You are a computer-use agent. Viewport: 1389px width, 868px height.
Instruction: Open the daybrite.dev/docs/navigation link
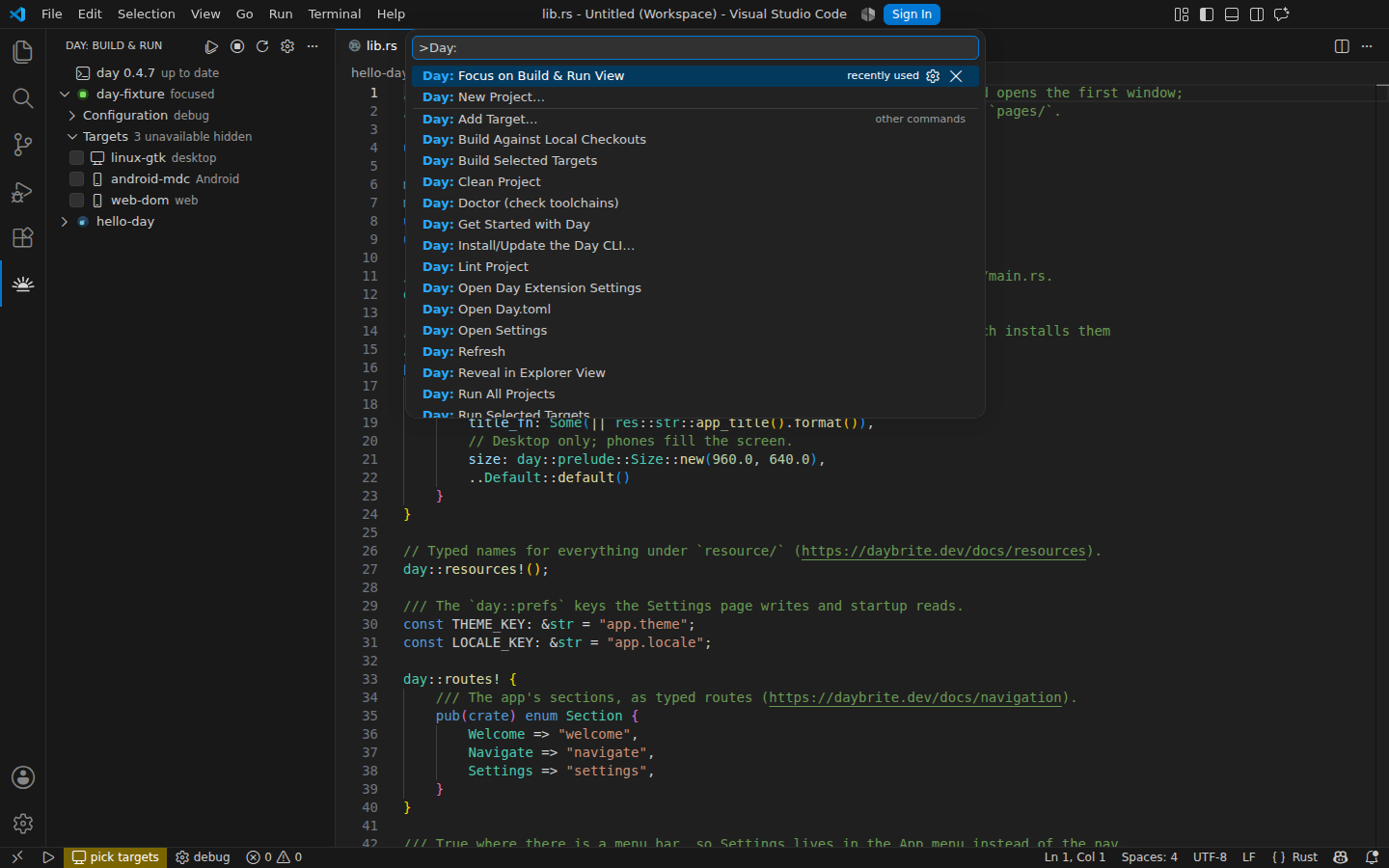915,698
